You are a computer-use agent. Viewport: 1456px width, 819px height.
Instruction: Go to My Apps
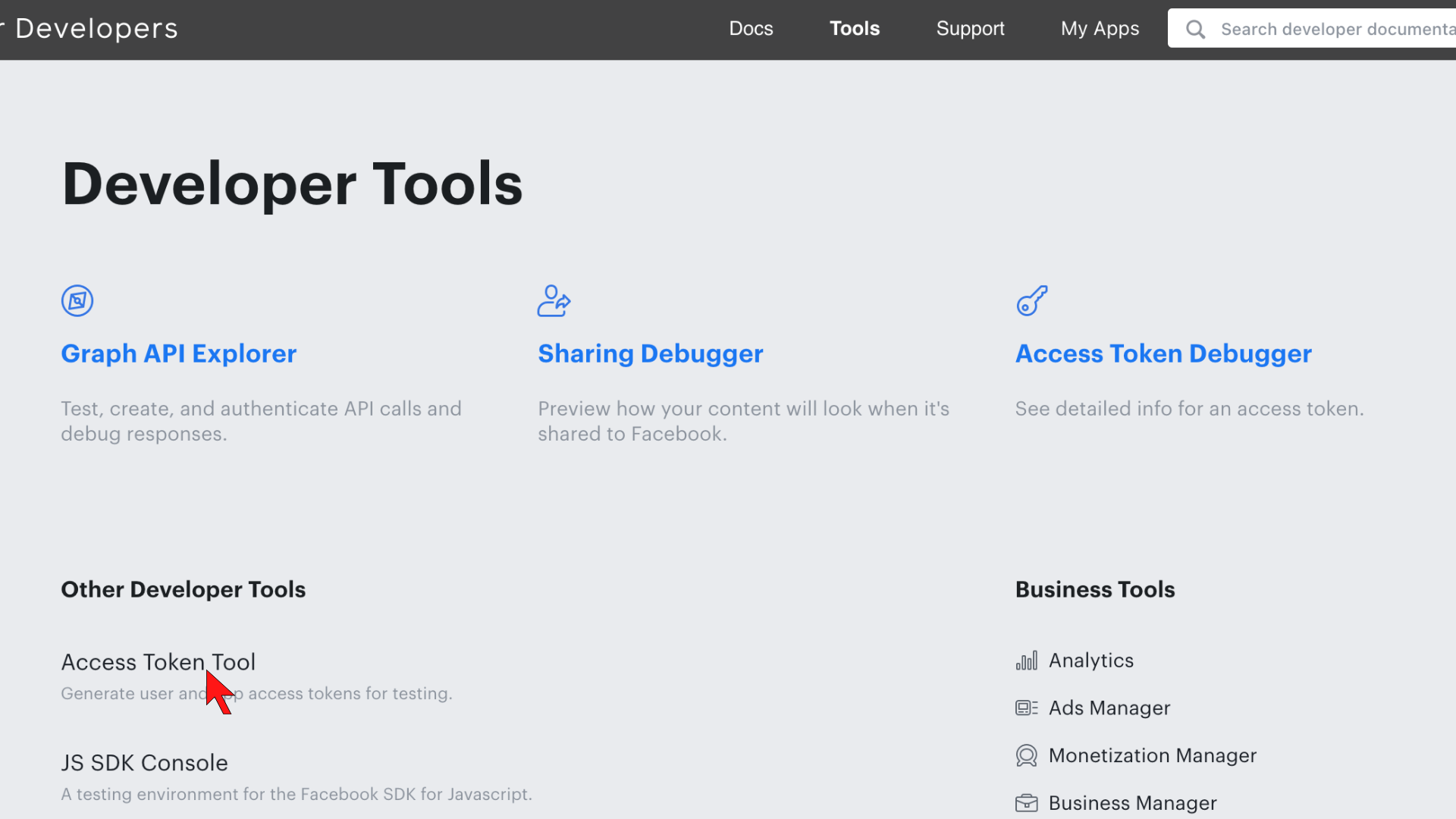tap(1100, 29)
